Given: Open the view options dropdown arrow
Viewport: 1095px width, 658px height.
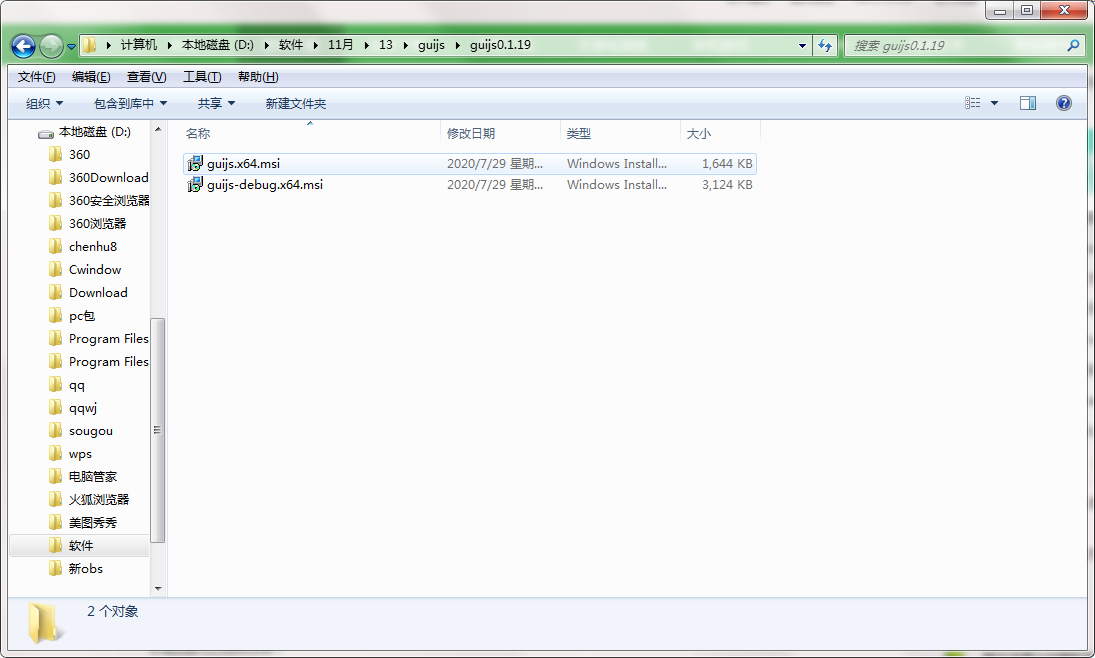Looking at the screenshot, I should tap(994, 103).
